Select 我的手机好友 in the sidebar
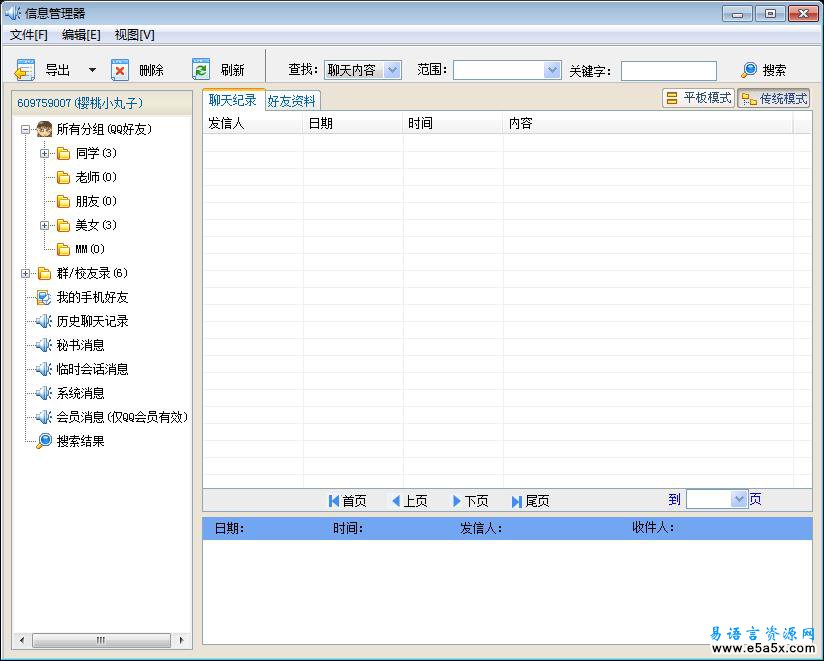 (x=92, y=297)
